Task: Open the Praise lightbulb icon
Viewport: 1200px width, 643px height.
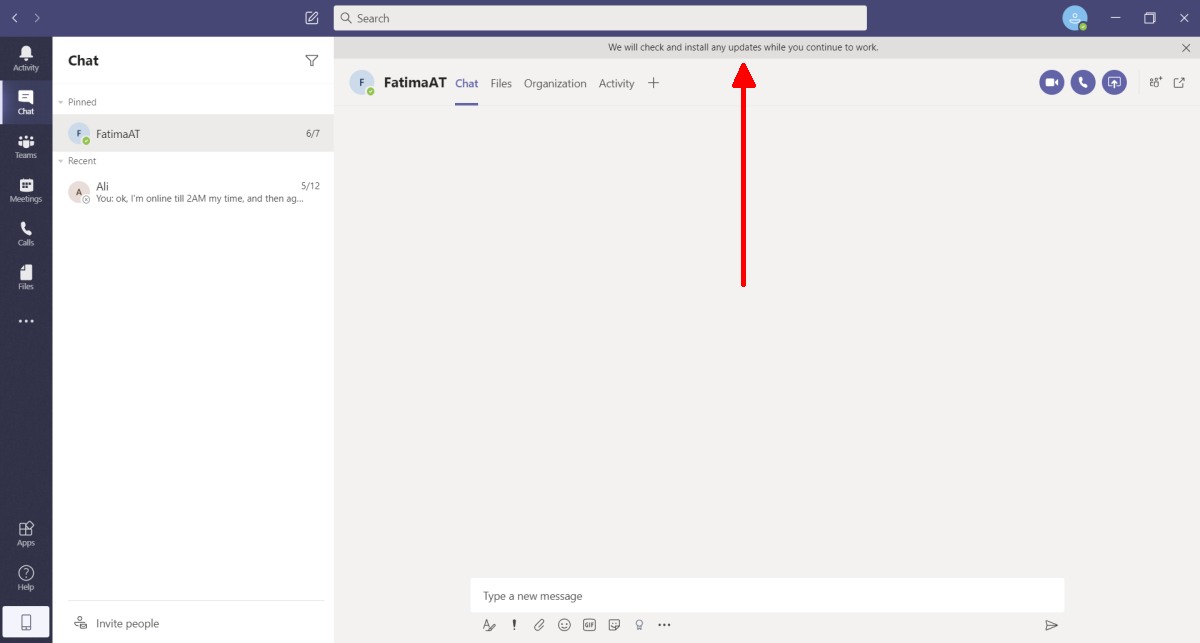Action: click(639, 625)
